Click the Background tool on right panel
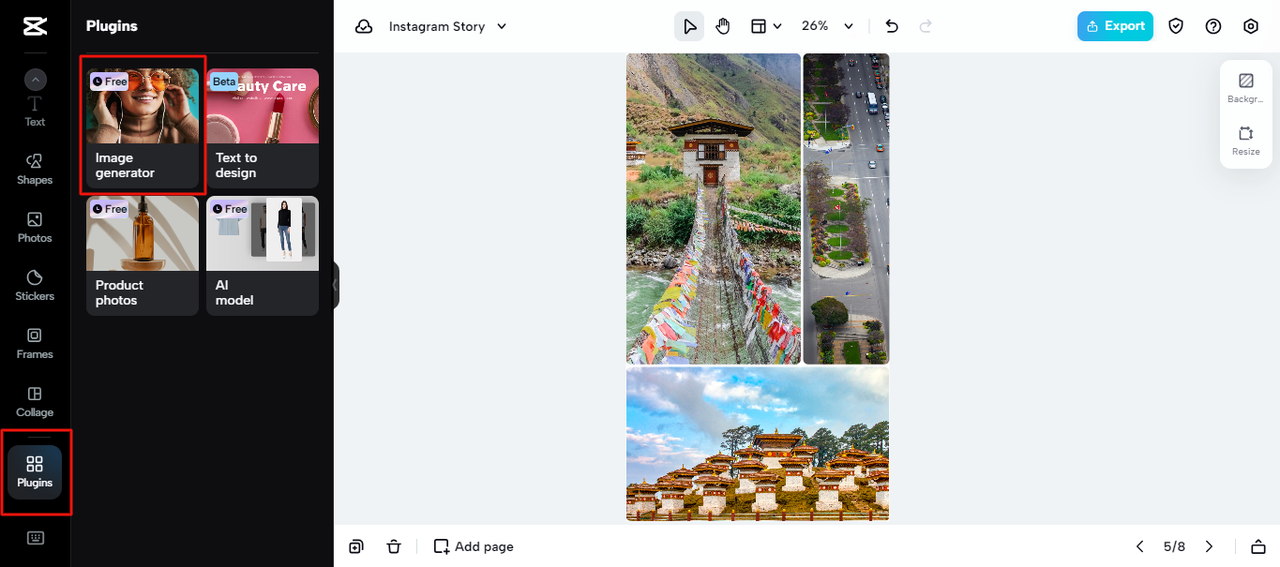Viewport: 1280px width, 567px height. click(x=1246, y=88)
